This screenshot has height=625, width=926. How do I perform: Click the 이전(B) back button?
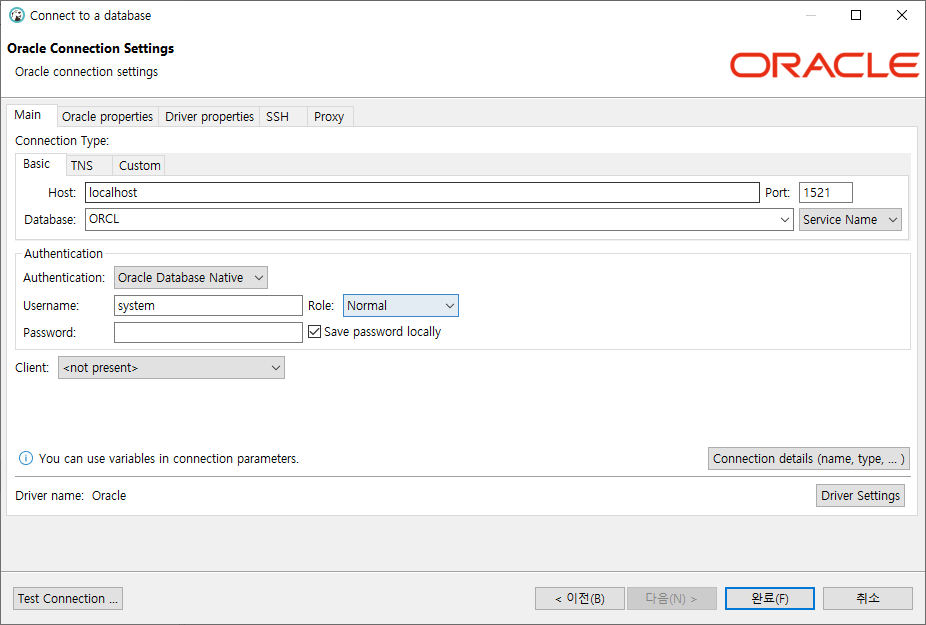(579, 598)
